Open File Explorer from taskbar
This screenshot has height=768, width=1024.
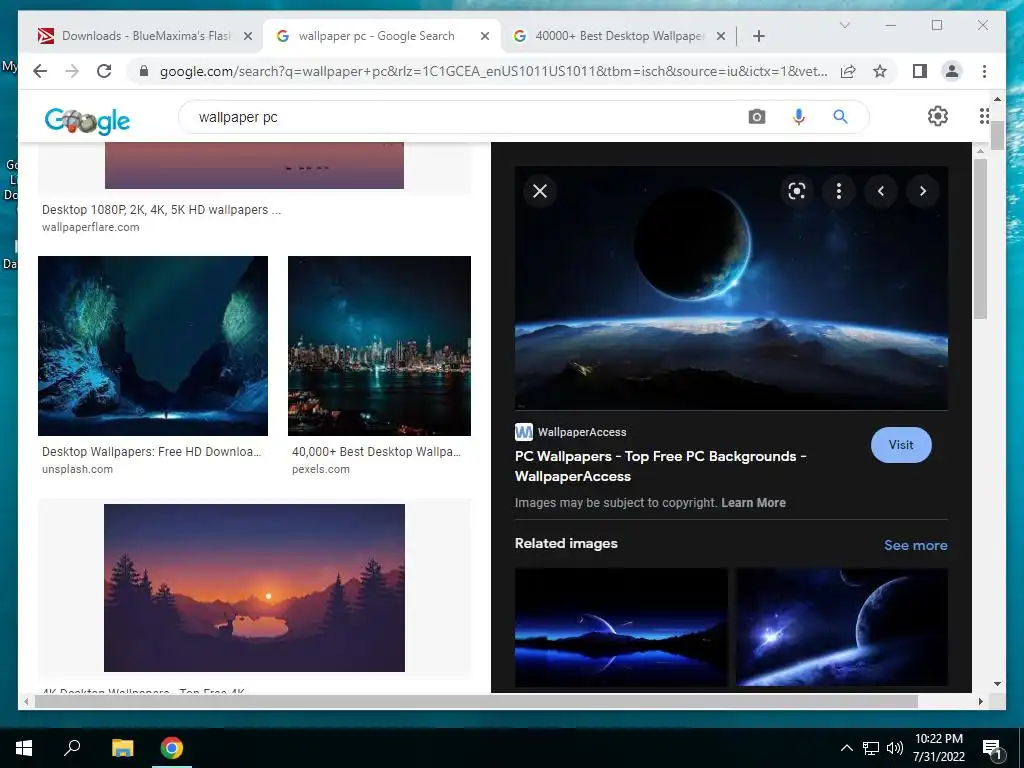122,748
